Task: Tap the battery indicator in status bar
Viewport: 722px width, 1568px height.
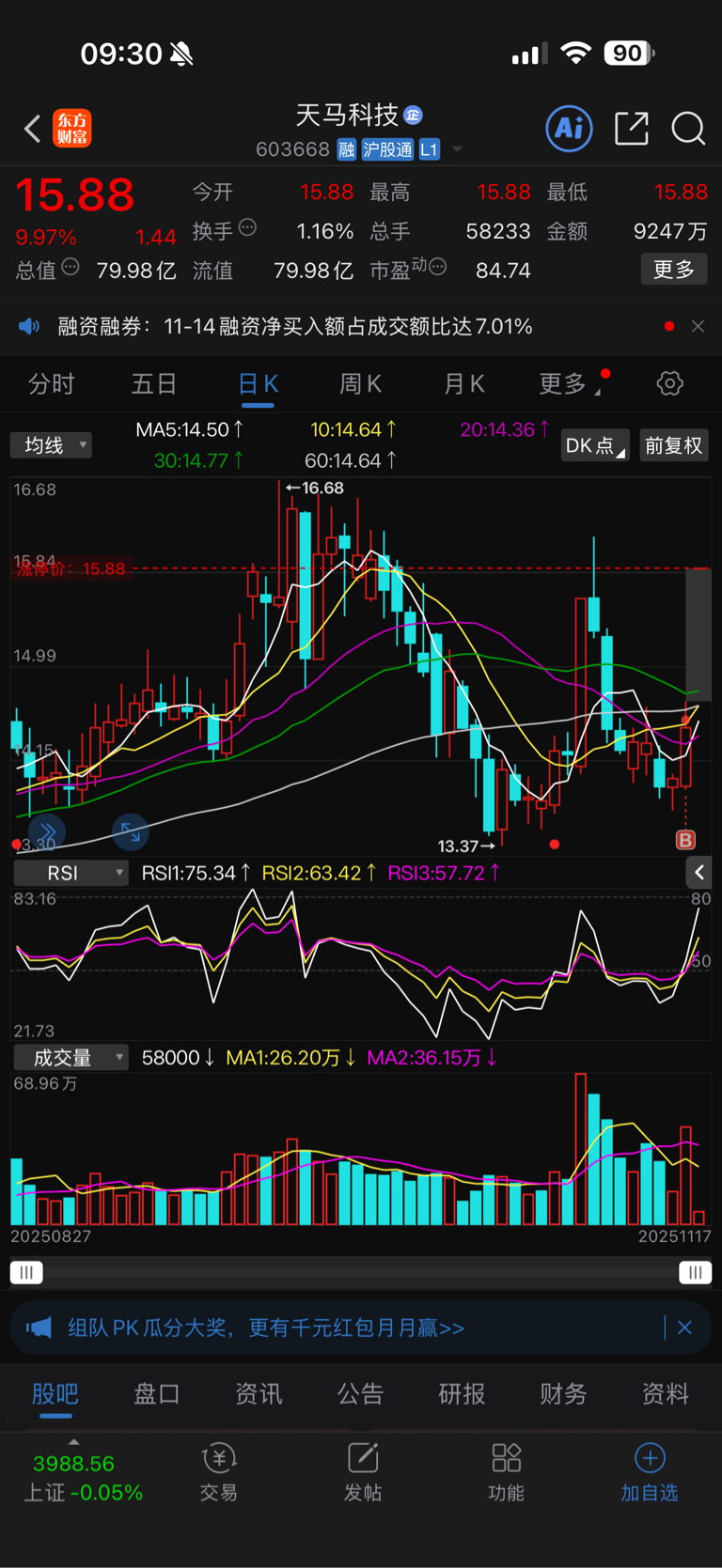Action: 629,54
